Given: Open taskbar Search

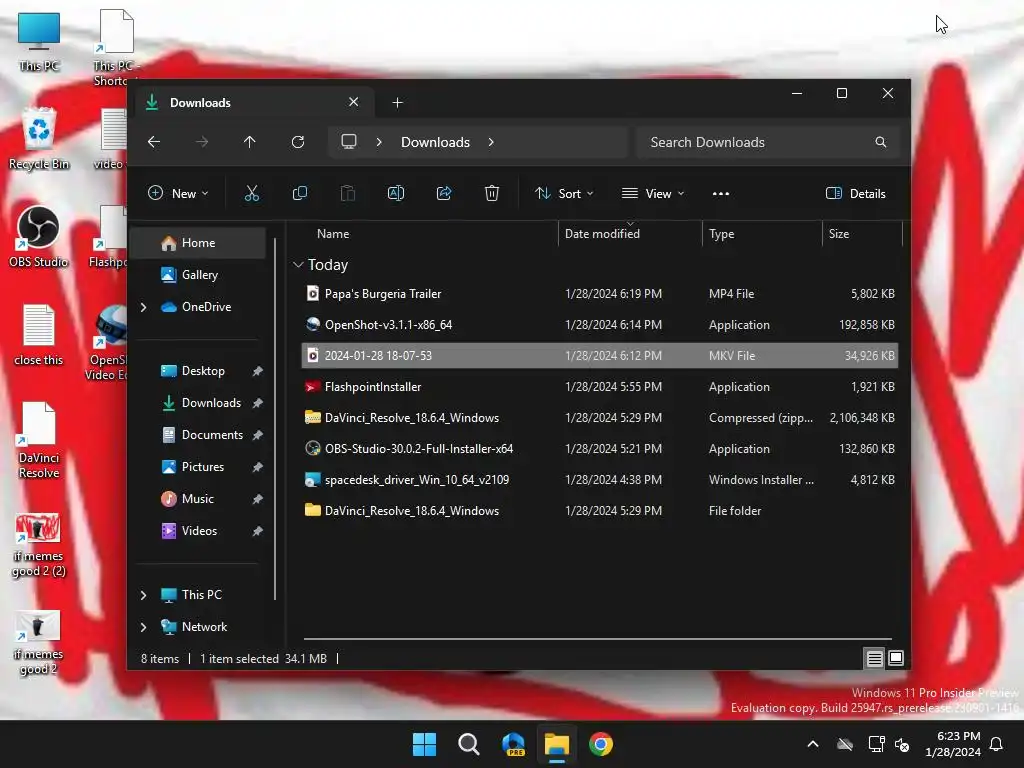Looking at the screenshot, I should (x=469, y=744).
